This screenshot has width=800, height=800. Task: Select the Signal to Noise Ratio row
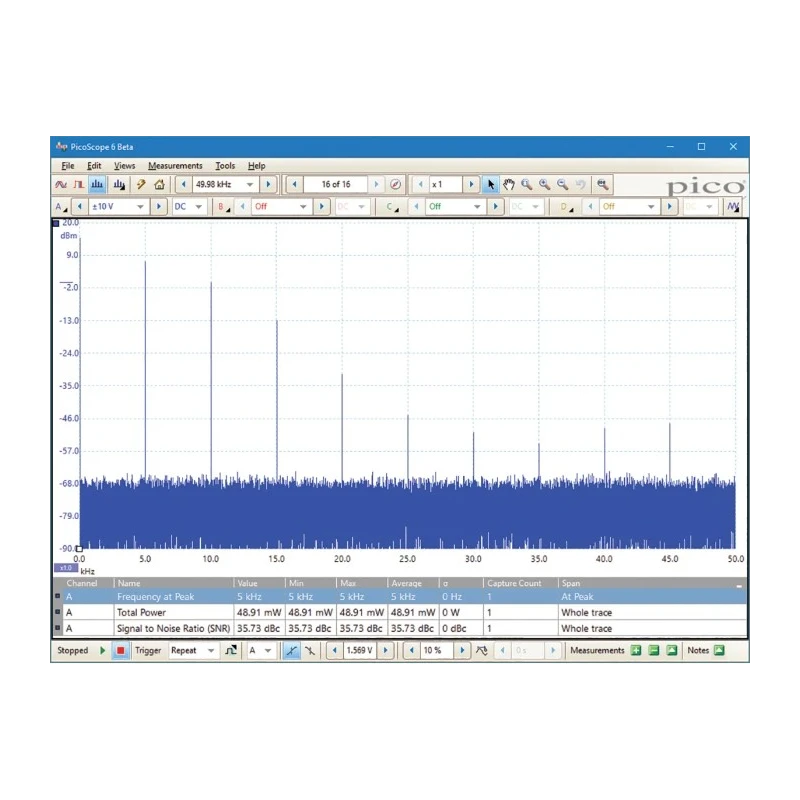coord(401,629)
